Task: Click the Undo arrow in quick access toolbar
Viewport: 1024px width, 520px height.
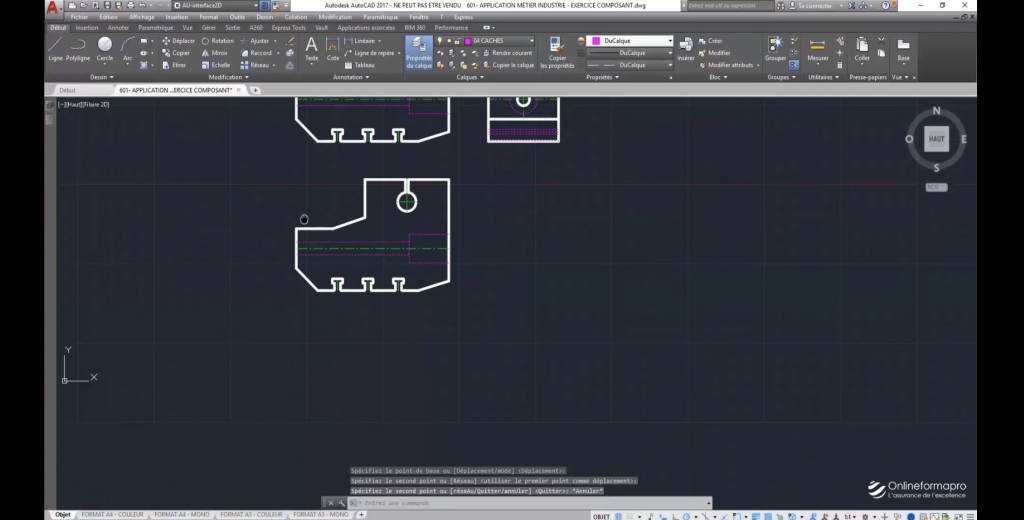Action: pyautogui.click(x=142, y=5)
